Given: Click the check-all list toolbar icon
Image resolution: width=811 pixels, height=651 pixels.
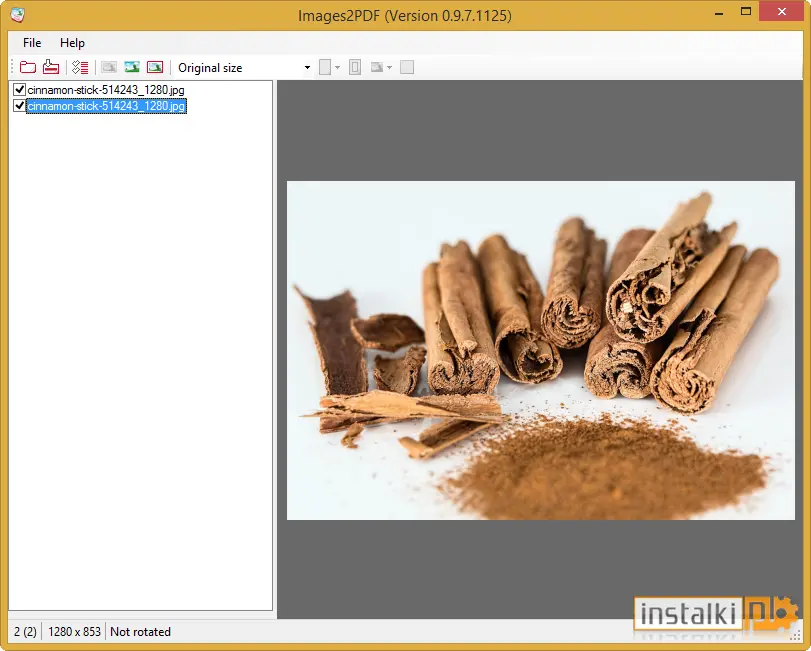Looking at the screenshot, I should (x=80, y=67).
